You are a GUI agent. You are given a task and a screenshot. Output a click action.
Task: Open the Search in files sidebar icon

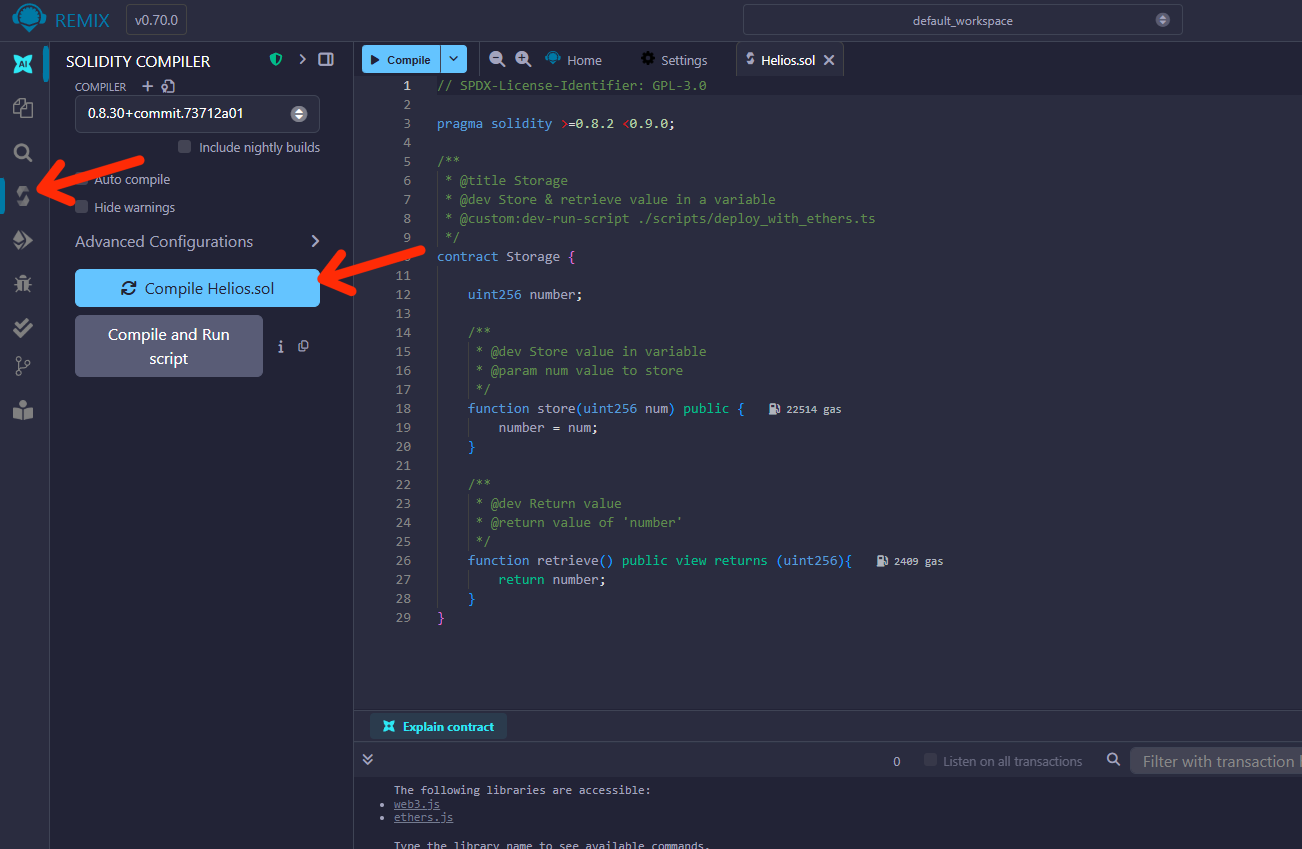[22, 152]
